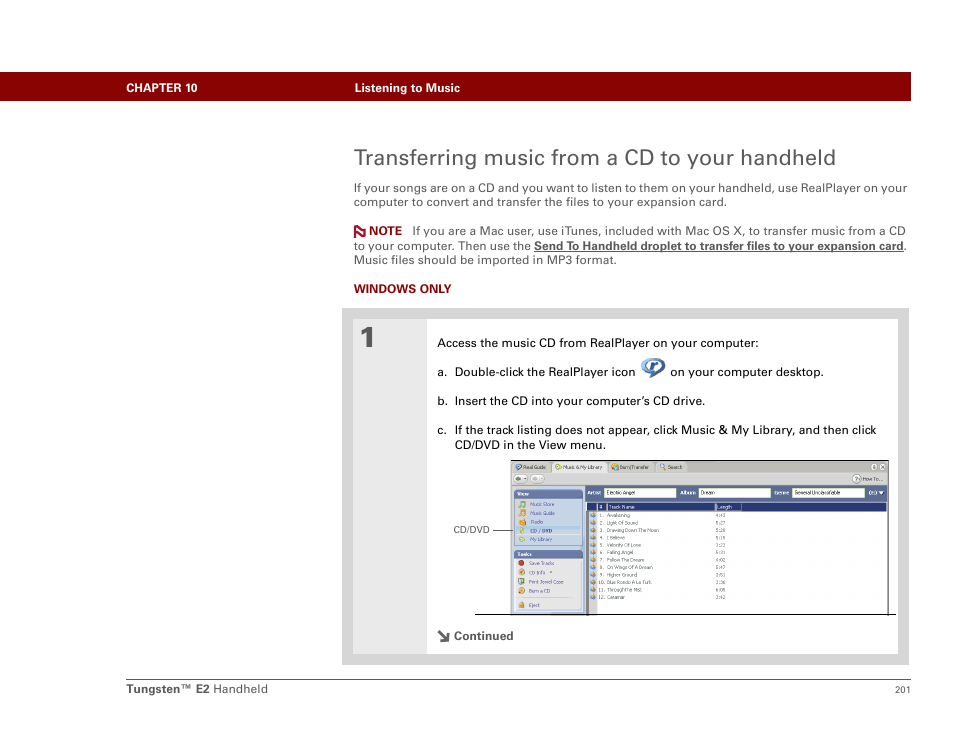Select CD / DVD in the View panel

point(549,531)
